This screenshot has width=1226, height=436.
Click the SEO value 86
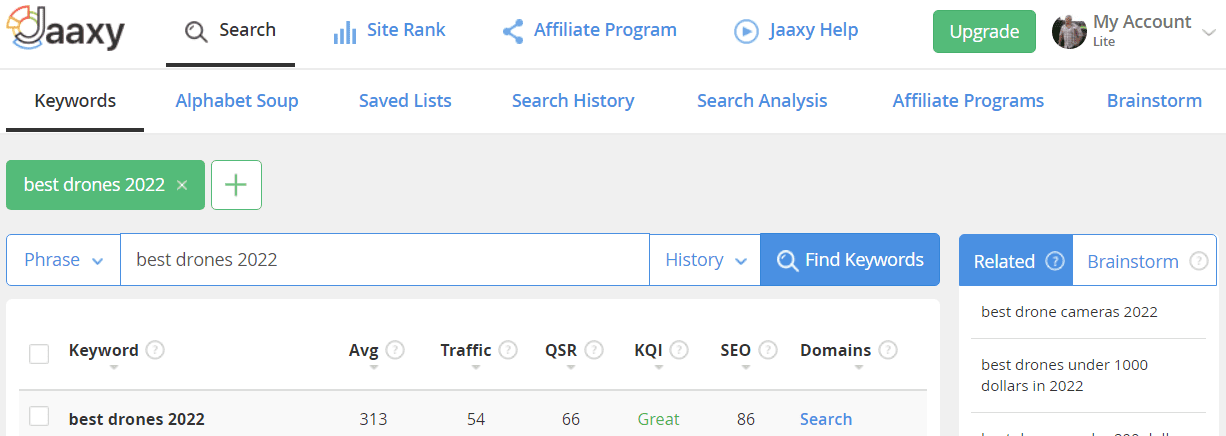[x=745, y=419]
